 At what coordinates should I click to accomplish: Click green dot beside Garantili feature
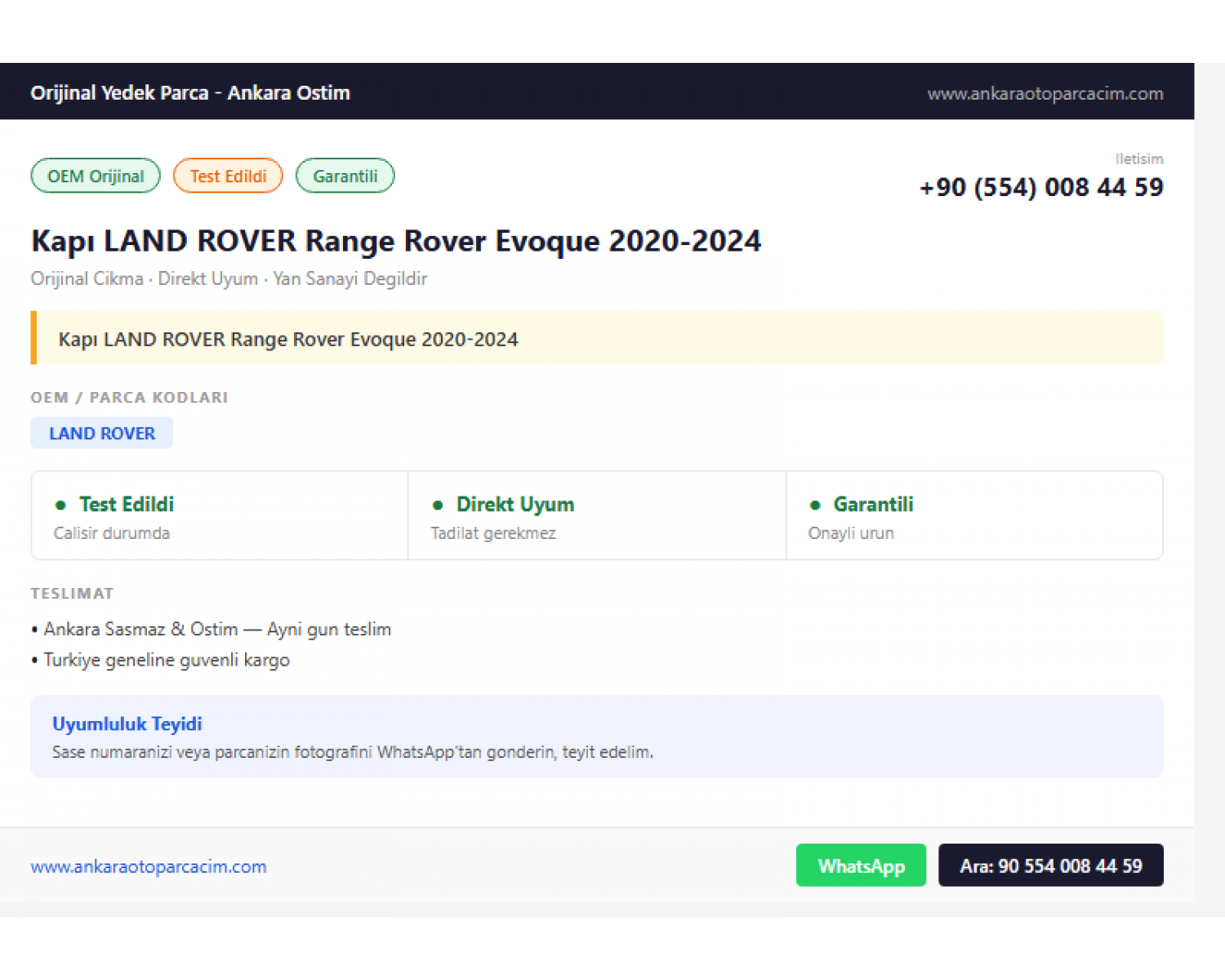815,505
